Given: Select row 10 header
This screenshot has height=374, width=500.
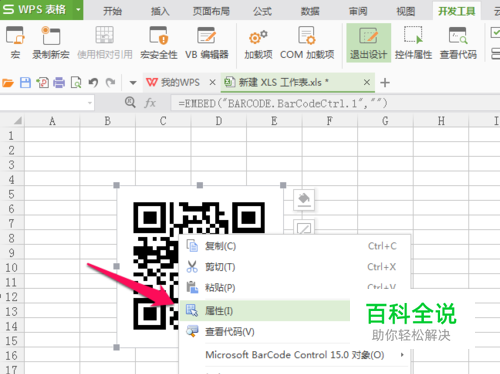Looking at the screenshot, I should point(12,268).
